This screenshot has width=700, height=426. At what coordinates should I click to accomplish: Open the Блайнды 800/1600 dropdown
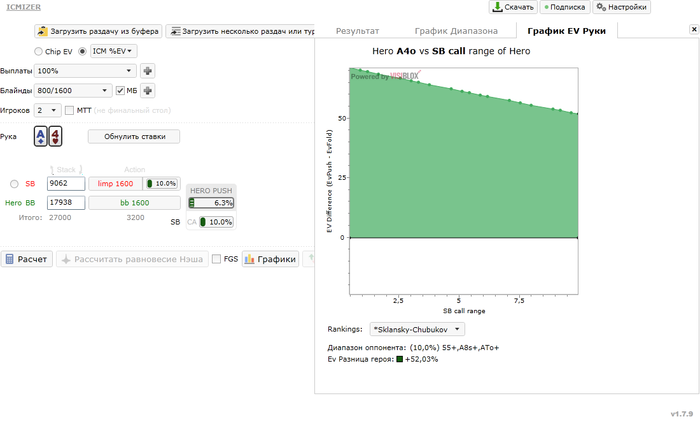73,91
